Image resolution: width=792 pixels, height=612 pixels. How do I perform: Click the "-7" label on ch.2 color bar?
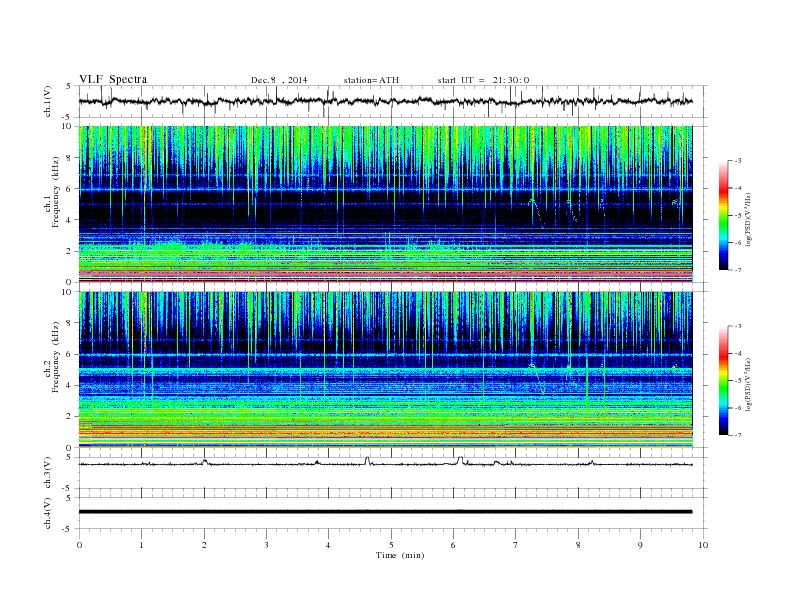click(x=737, y=435)
